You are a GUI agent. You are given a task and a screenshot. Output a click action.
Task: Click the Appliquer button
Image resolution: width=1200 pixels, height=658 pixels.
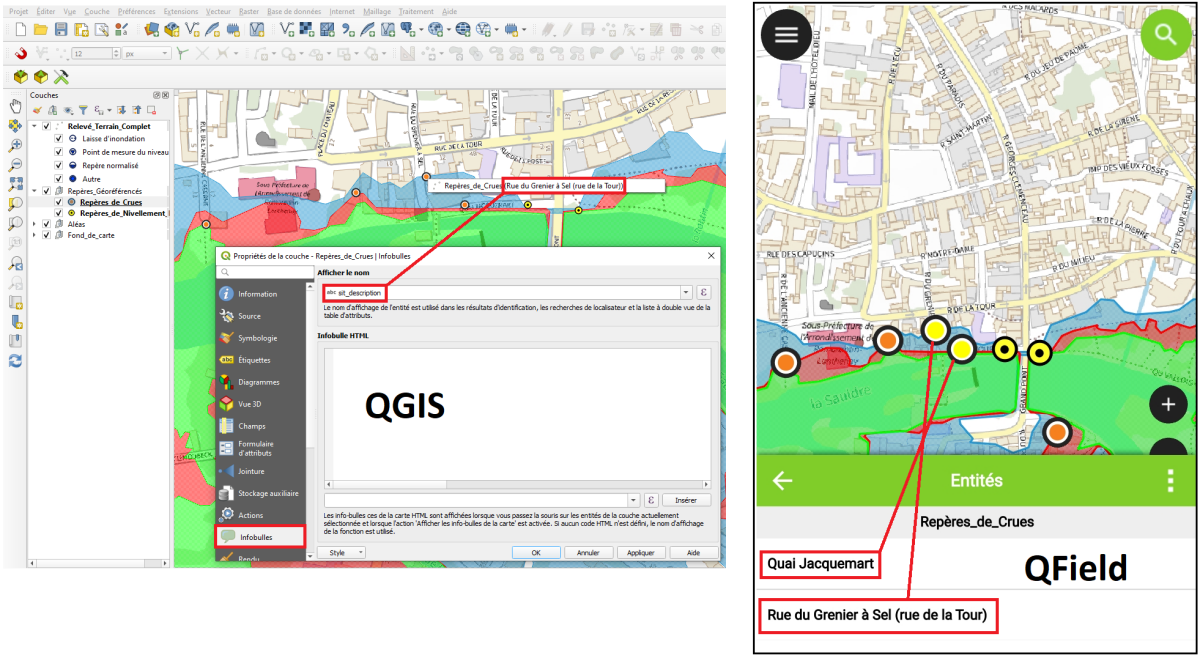coord(641,552)
